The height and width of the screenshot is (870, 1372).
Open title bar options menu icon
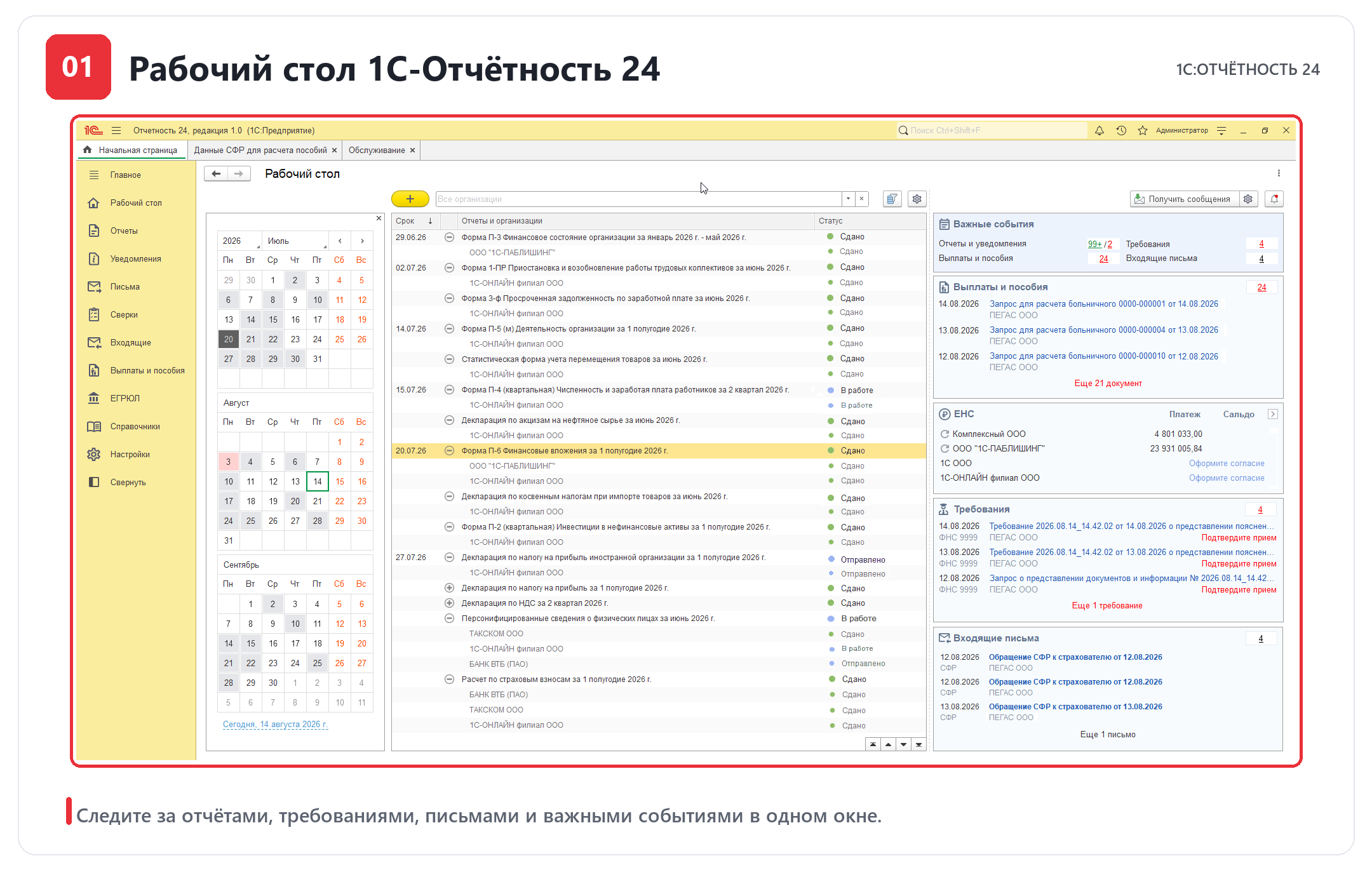[1221, 130]
